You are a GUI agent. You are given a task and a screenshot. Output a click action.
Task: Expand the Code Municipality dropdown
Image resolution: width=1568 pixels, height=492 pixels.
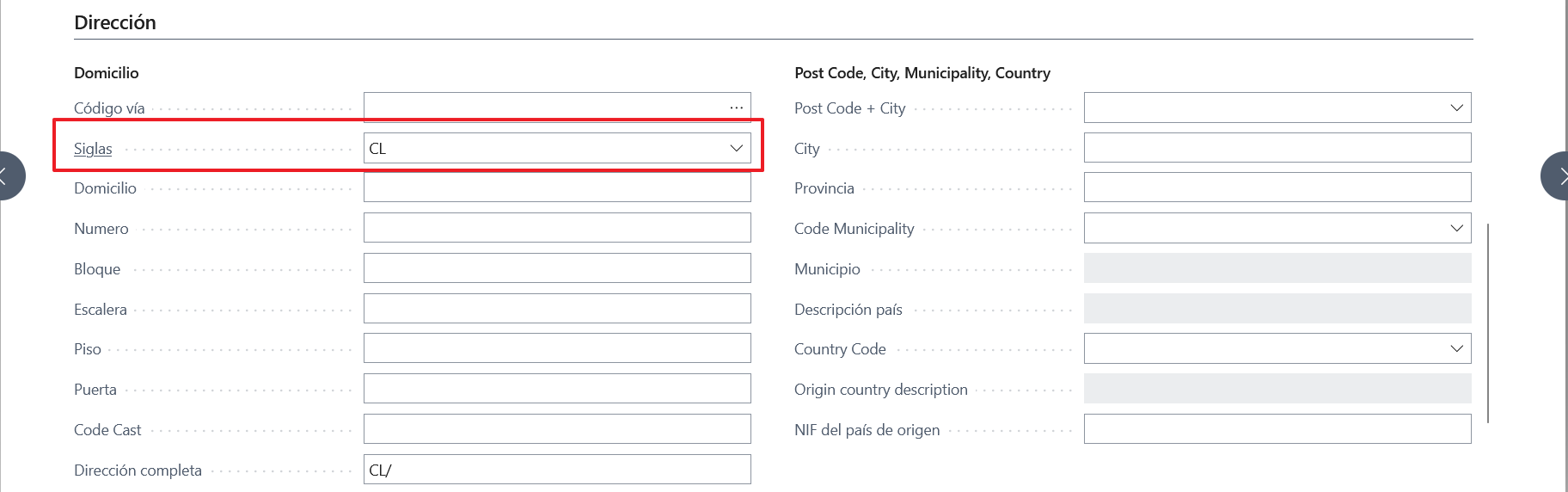click(1456, 228)
